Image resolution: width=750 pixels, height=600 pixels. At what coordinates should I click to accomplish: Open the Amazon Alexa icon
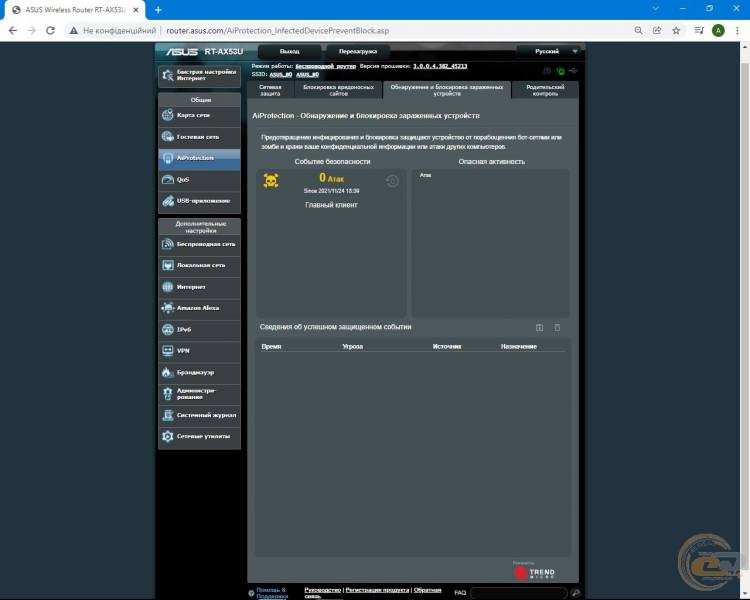167,308
